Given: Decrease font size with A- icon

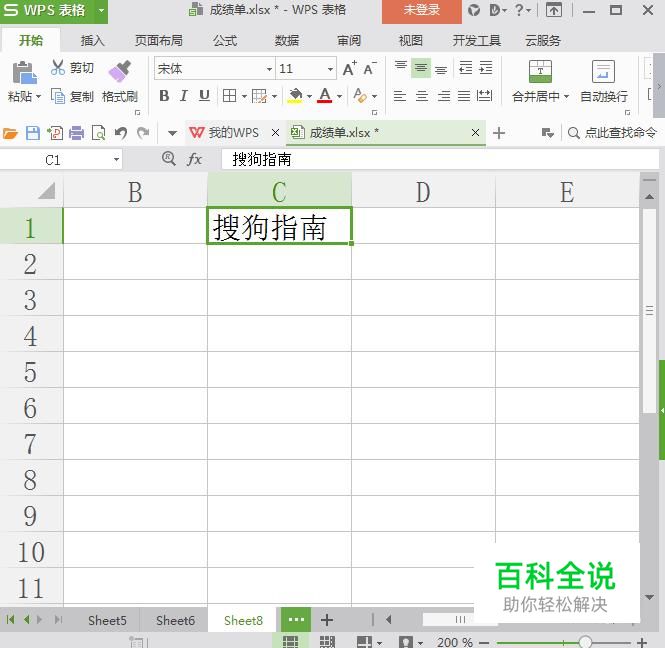Looking at the screenshot, I should [x=370, y=68].
